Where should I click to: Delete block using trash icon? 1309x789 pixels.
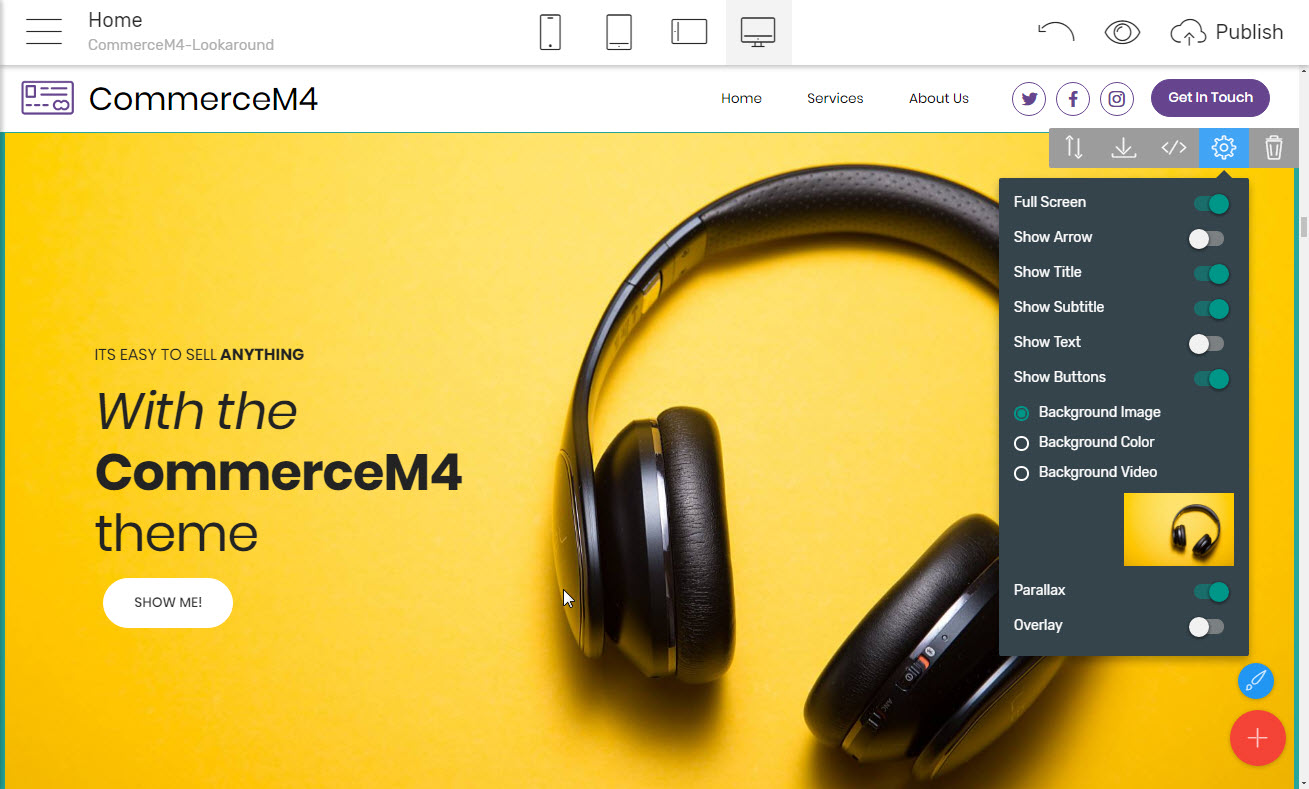(x=1273, y=148)
